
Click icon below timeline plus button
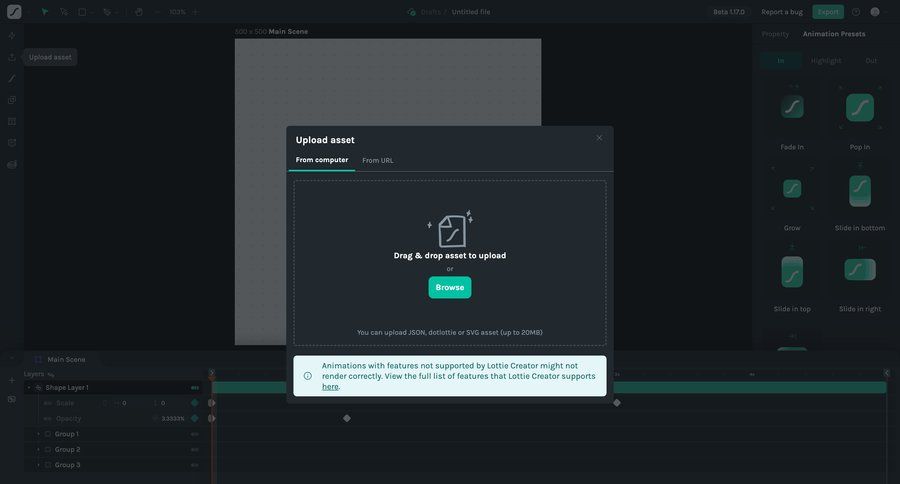(x=11, y=399)
